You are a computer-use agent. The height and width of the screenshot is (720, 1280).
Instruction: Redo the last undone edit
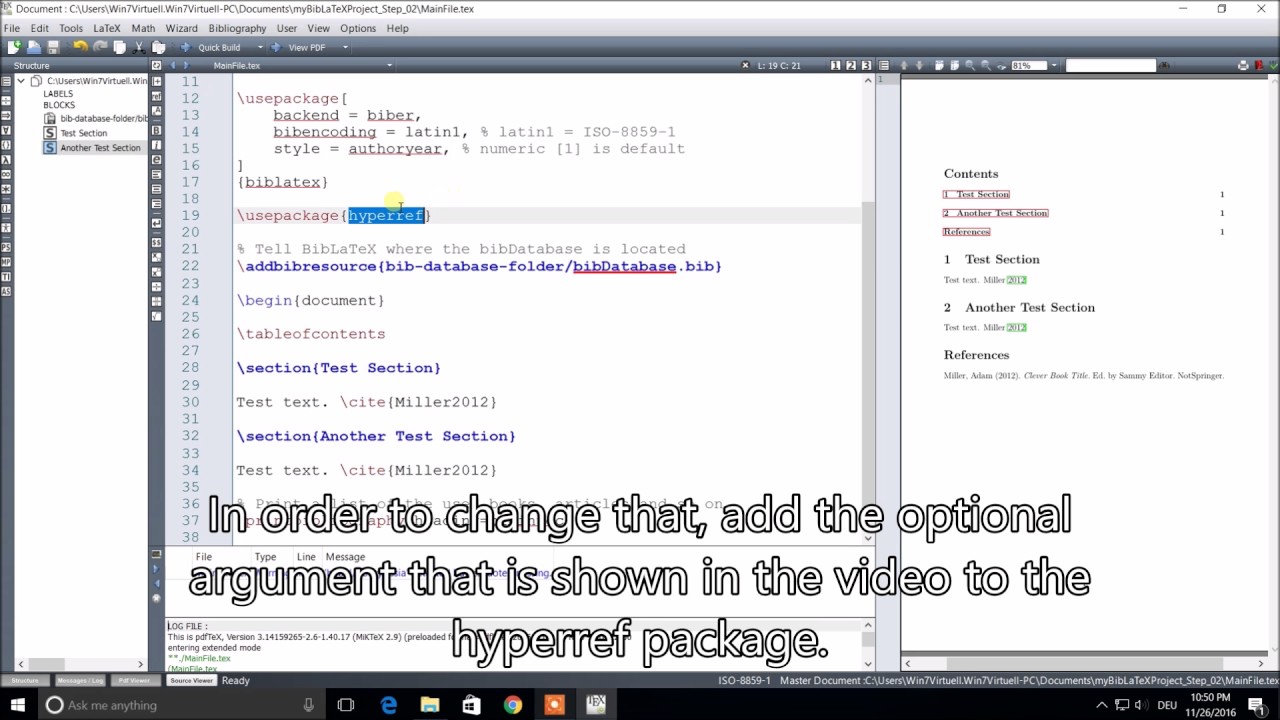click(100, 47)
